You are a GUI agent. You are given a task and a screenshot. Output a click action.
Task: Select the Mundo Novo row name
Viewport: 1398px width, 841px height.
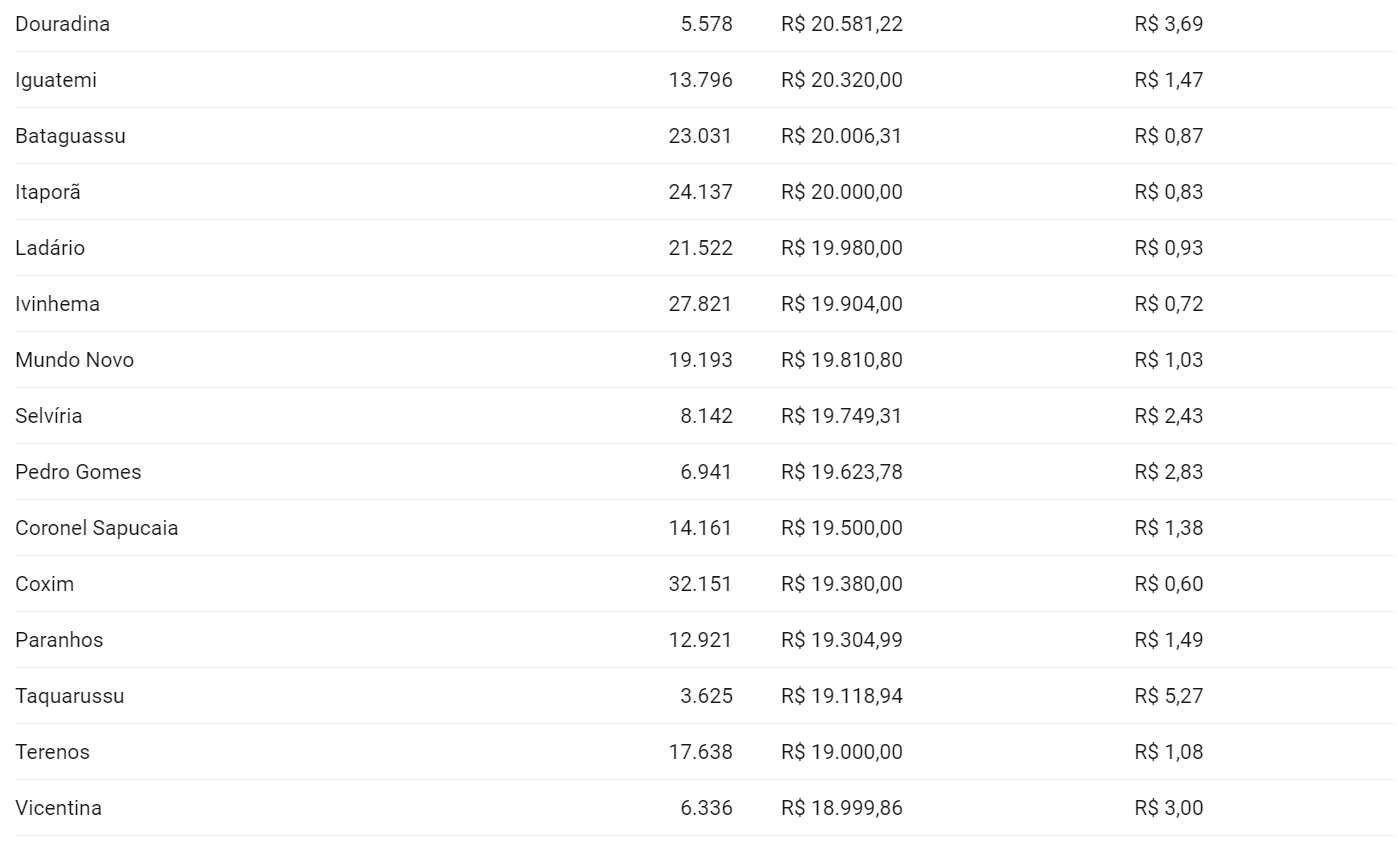(x=74, y=360)
